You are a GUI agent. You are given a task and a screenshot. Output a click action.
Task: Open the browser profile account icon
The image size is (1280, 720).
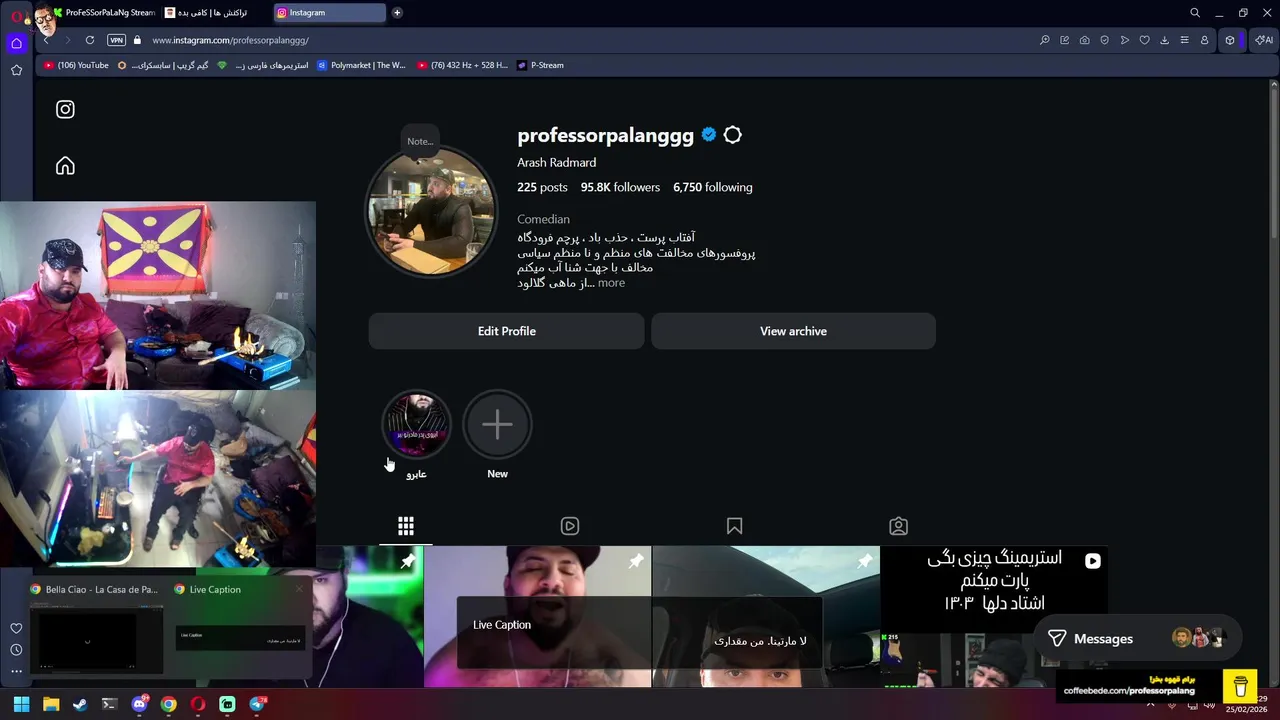[1205, 40]
